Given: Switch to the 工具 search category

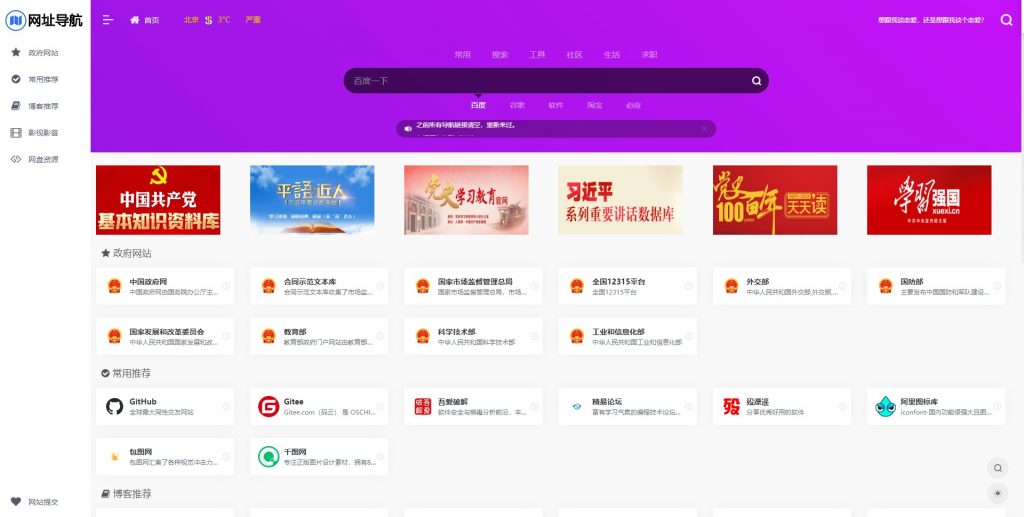Looking at the screenshot, I should pyautogui.click(x=537, y=55).
